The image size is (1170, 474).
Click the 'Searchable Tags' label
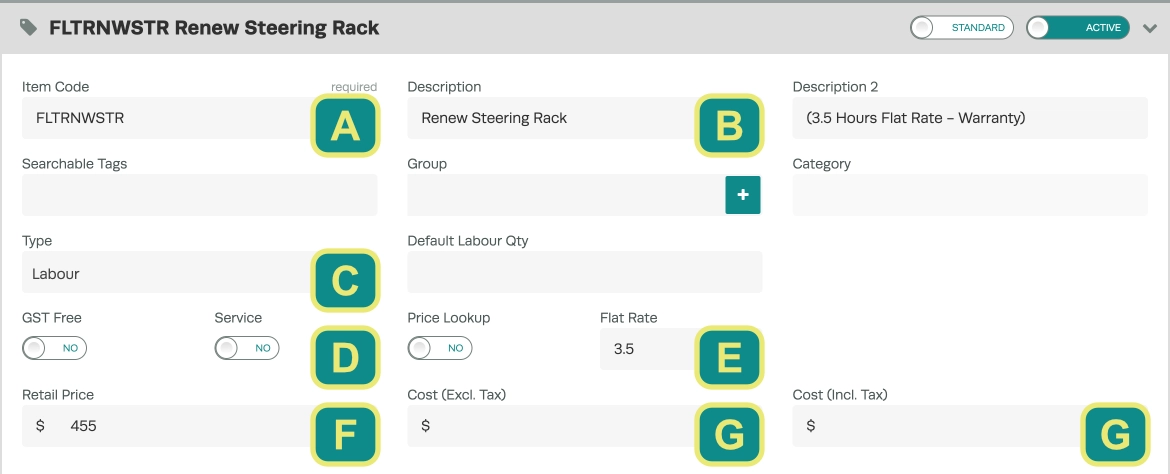point(75,163)
